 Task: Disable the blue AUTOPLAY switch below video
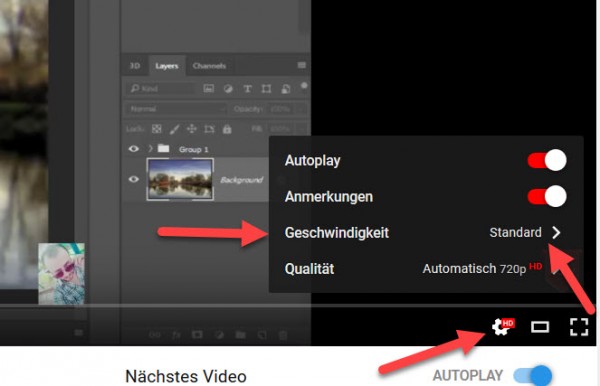[x=533, y=375]
